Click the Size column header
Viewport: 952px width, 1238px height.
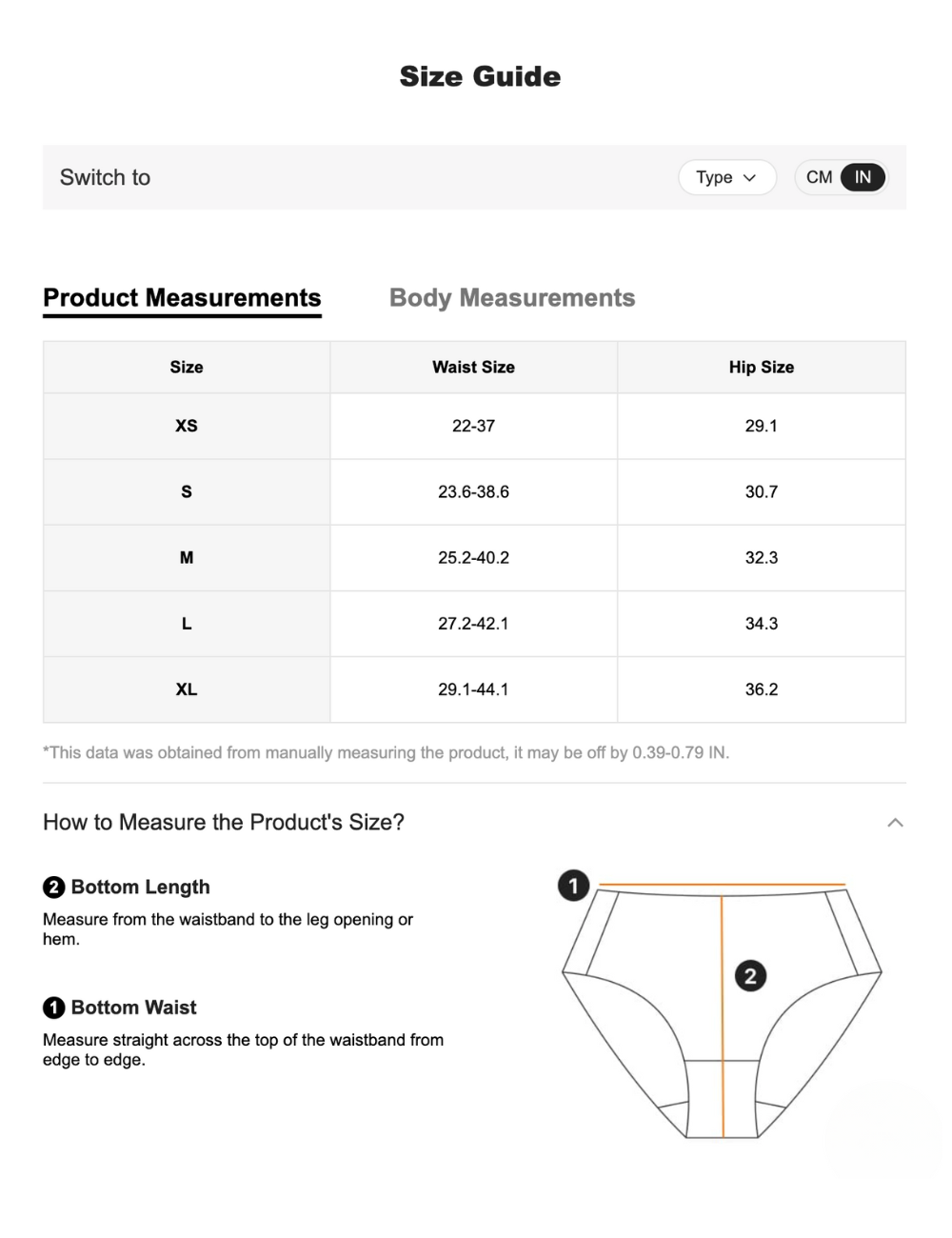(x=187, y=368)
